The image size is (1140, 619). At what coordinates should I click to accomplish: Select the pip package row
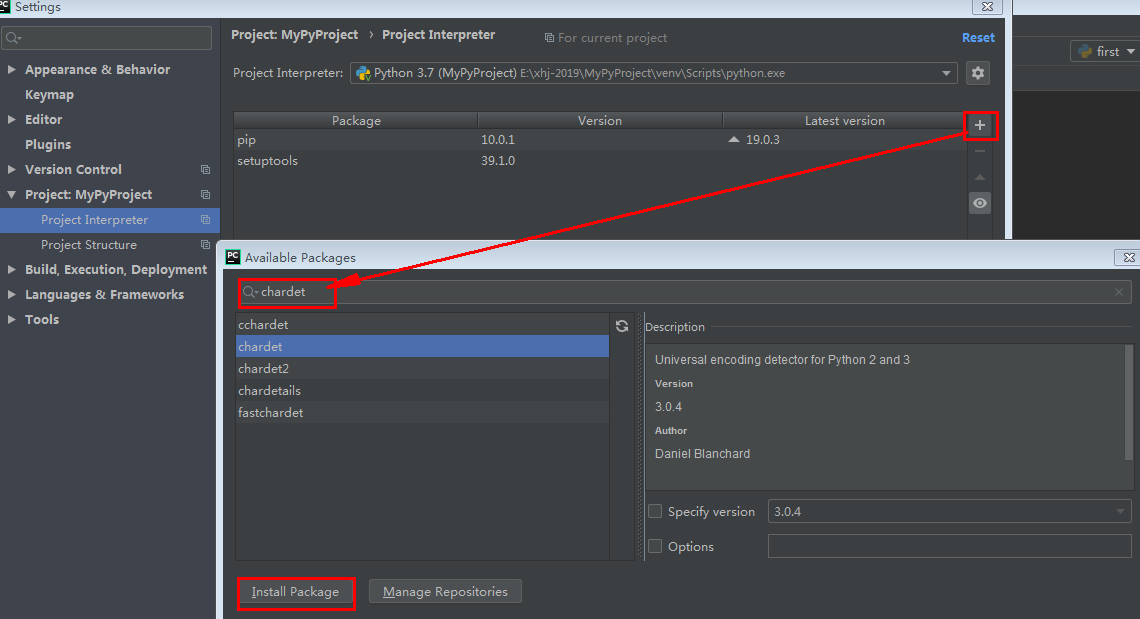(x=601, y=140)
